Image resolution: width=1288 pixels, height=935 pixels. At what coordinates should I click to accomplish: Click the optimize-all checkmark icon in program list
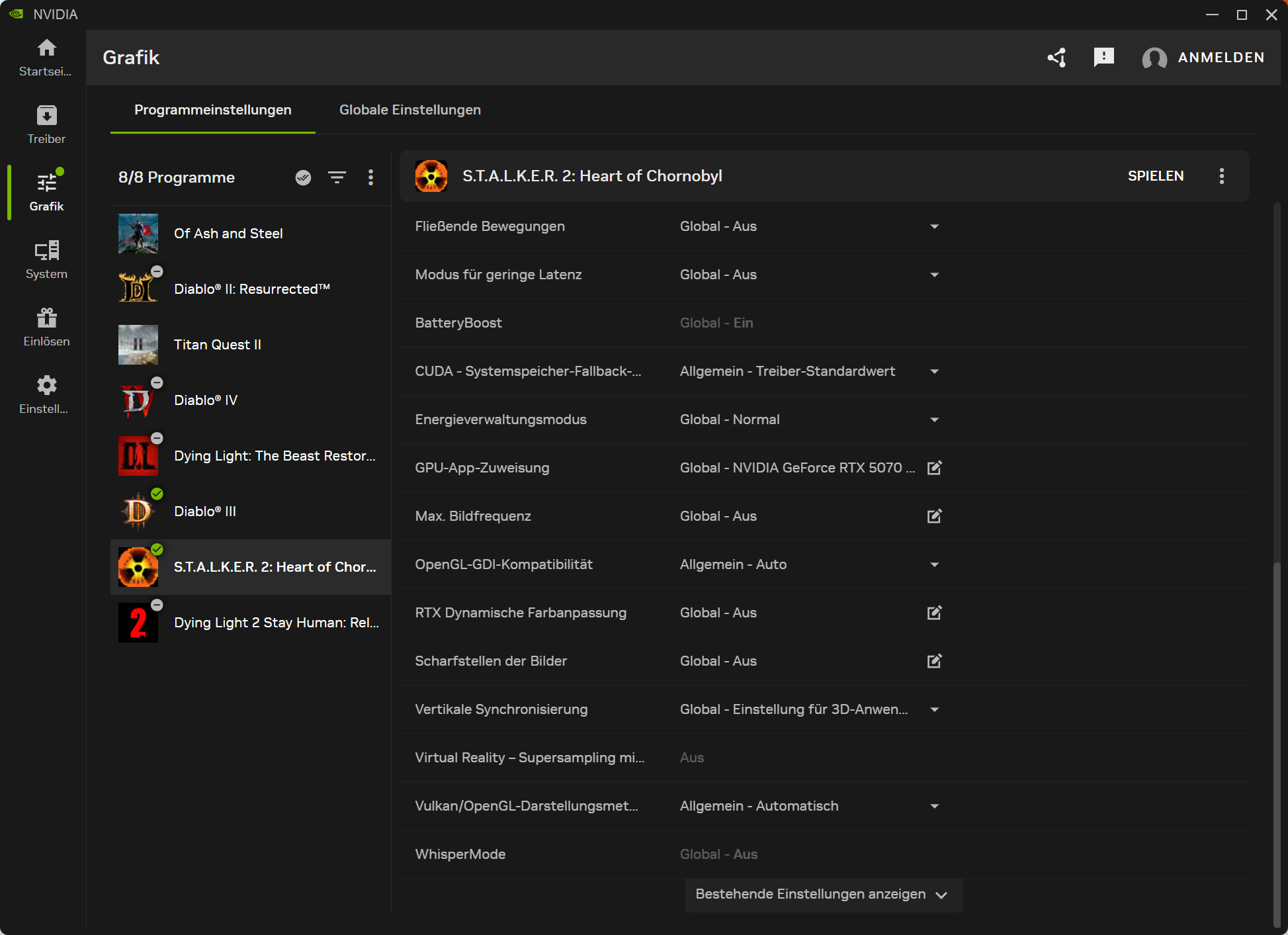pyautogui.click(x=303, y=177)
